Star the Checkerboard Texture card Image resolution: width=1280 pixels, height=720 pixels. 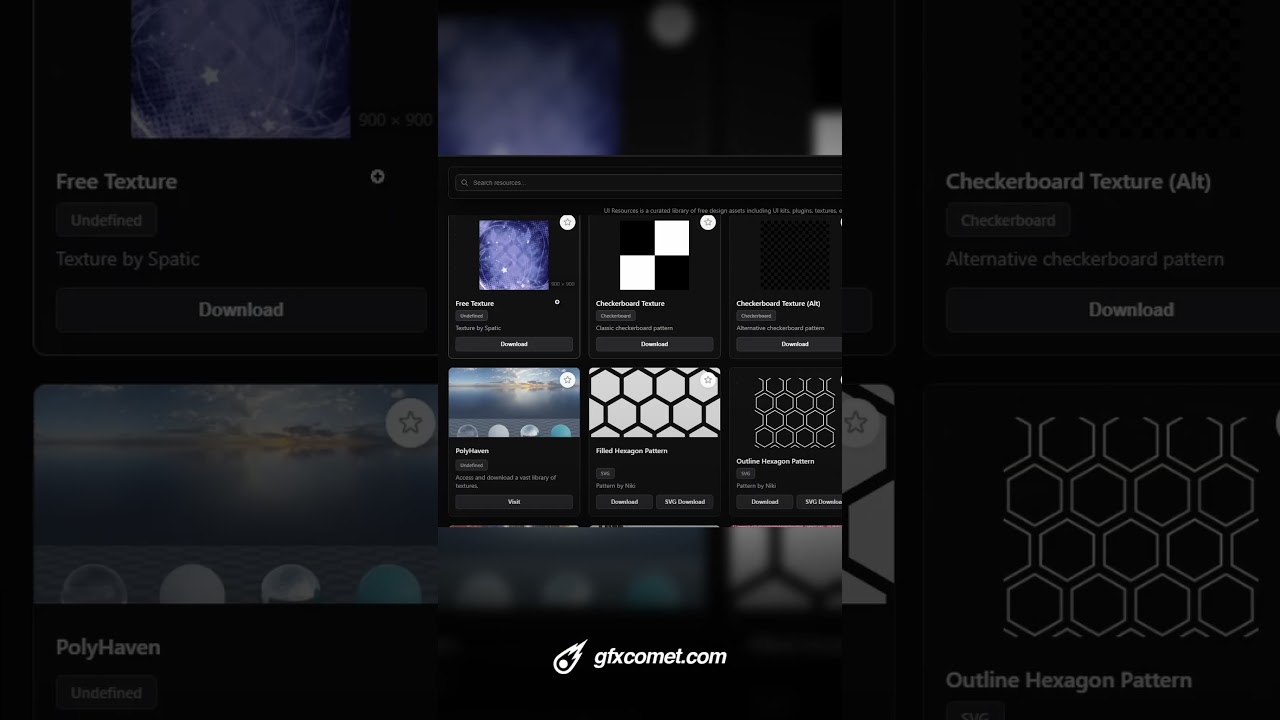(x=708, y=222)
